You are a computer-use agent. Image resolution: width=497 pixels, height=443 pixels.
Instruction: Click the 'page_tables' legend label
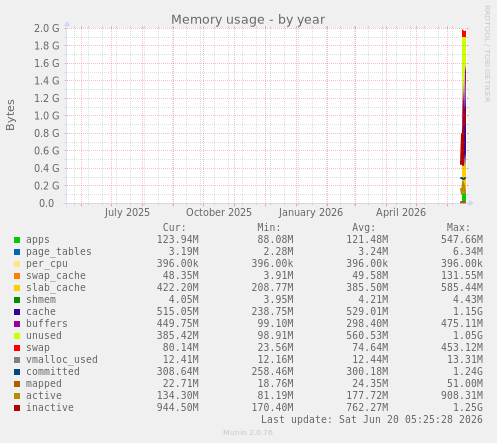tap(59, 252)
